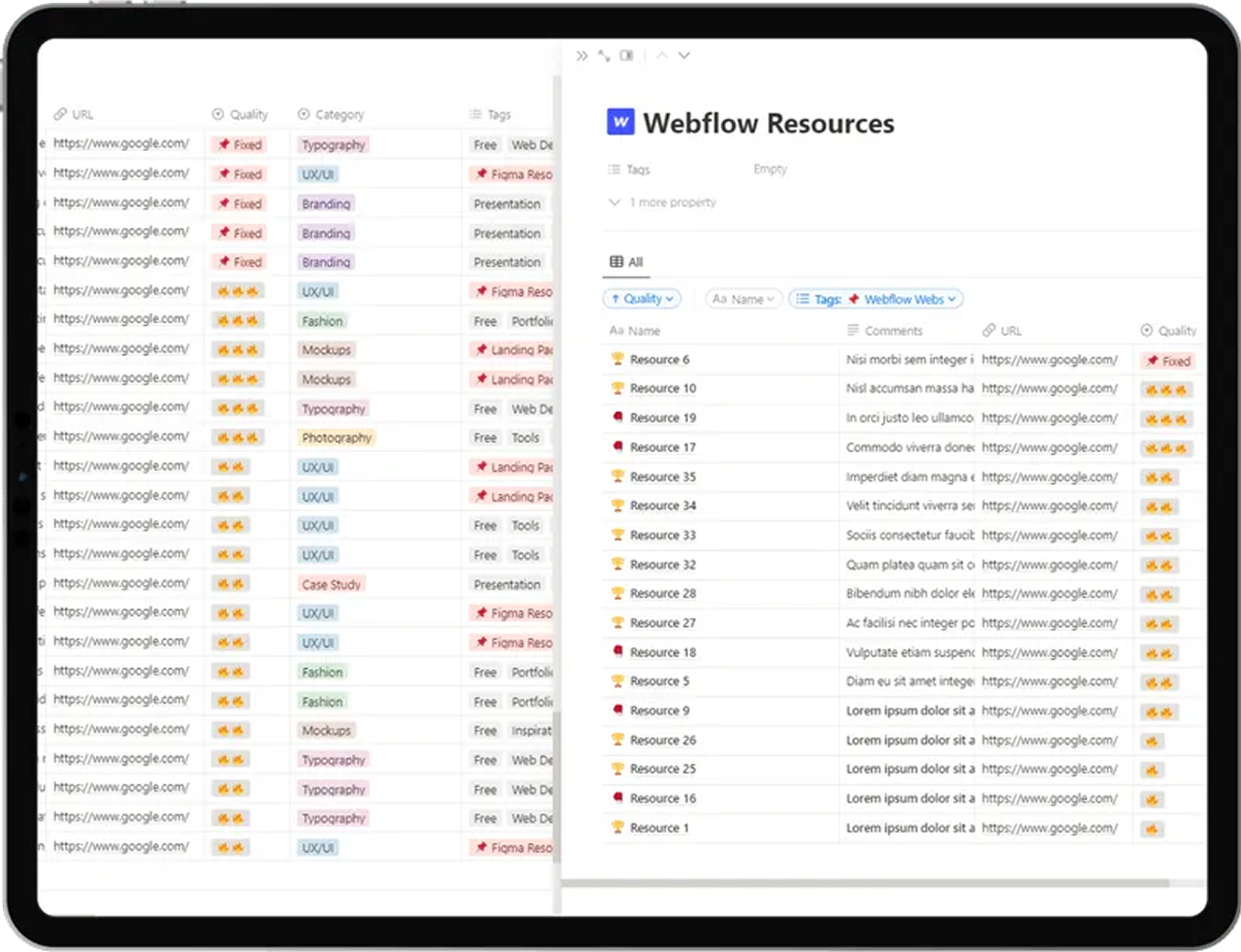Click Tags list icon in left table header
The image size is (1241, 952).
pyautogui.click(x=476, y=114)
